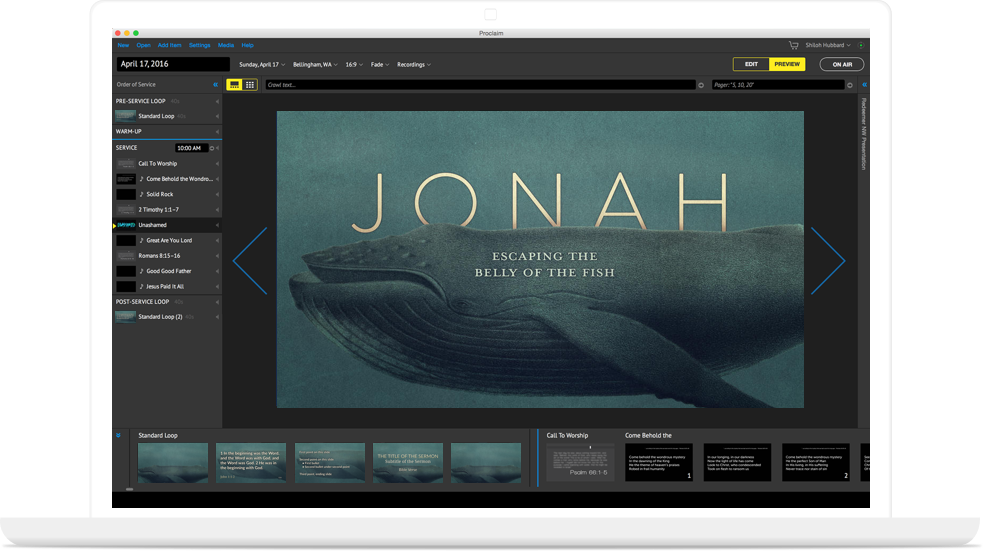The width and height of the screenshot is (983, 551).
Task: Click music note of Good Good Father
Action: point(142,271)
